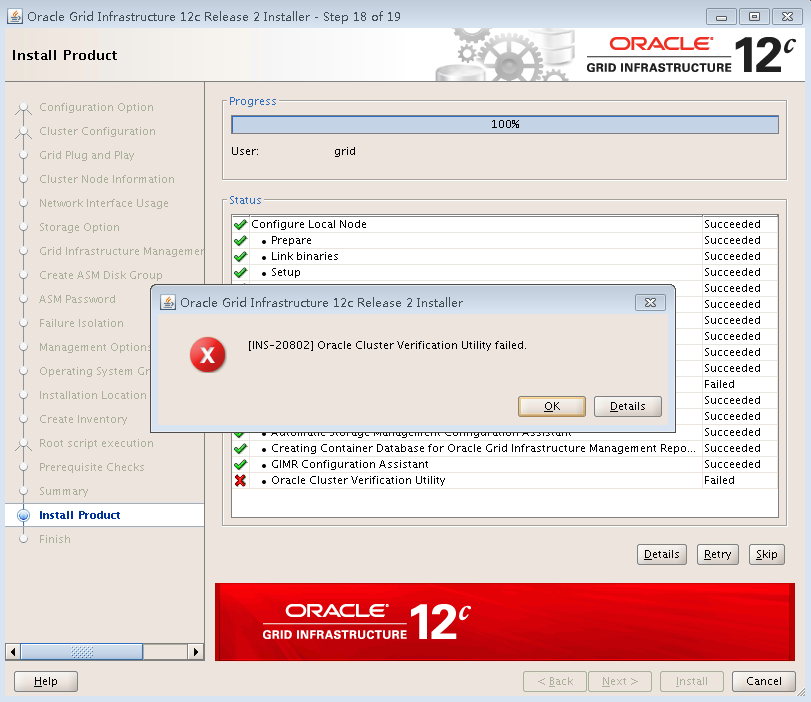Open Details in the error dialog
Viewport: 811px width, 702px height.
628,406
